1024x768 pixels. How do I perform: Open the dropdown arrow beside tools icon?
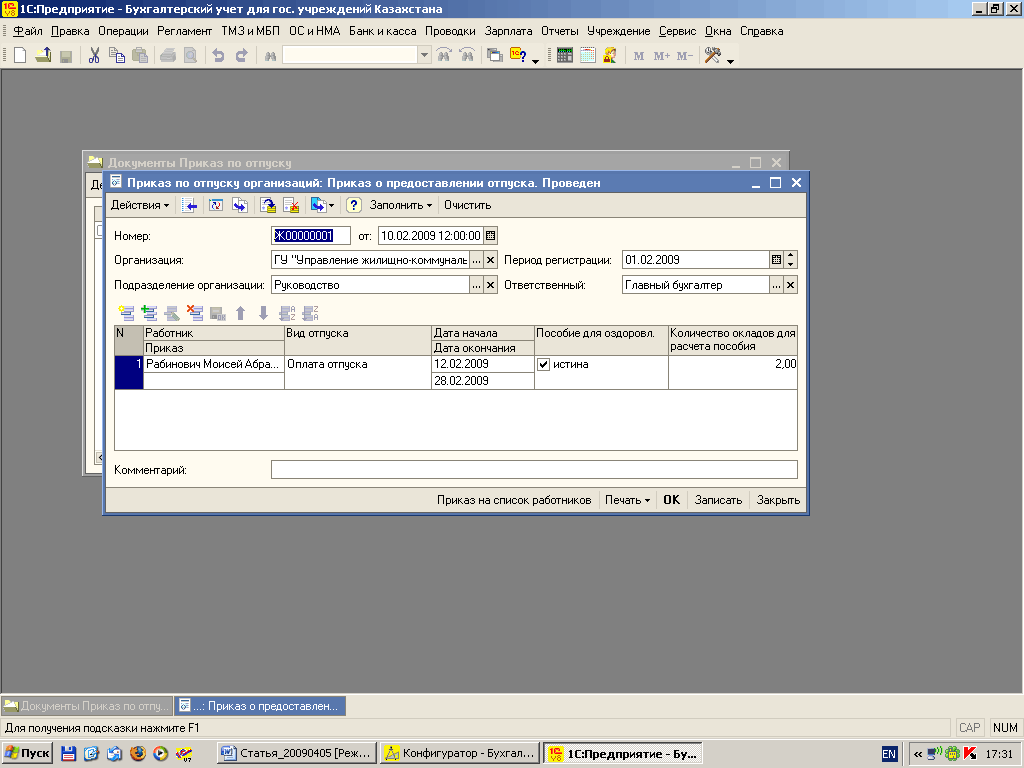tap(730, 61)
